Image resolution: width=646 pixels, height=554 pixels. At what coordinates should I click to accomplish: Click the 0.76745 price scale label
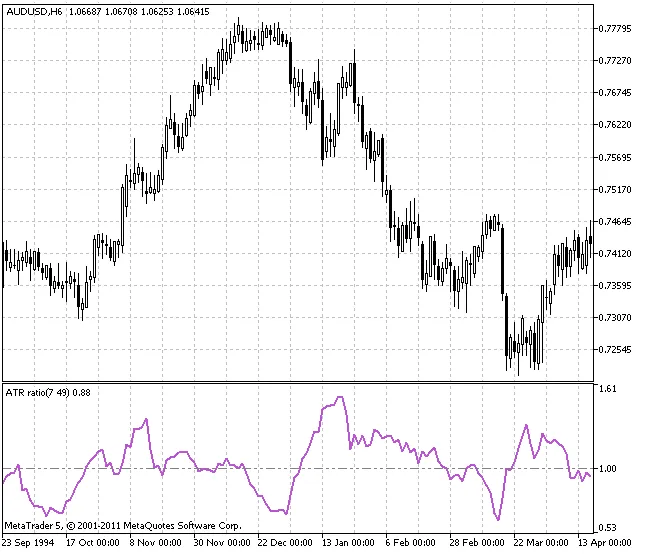615,92
